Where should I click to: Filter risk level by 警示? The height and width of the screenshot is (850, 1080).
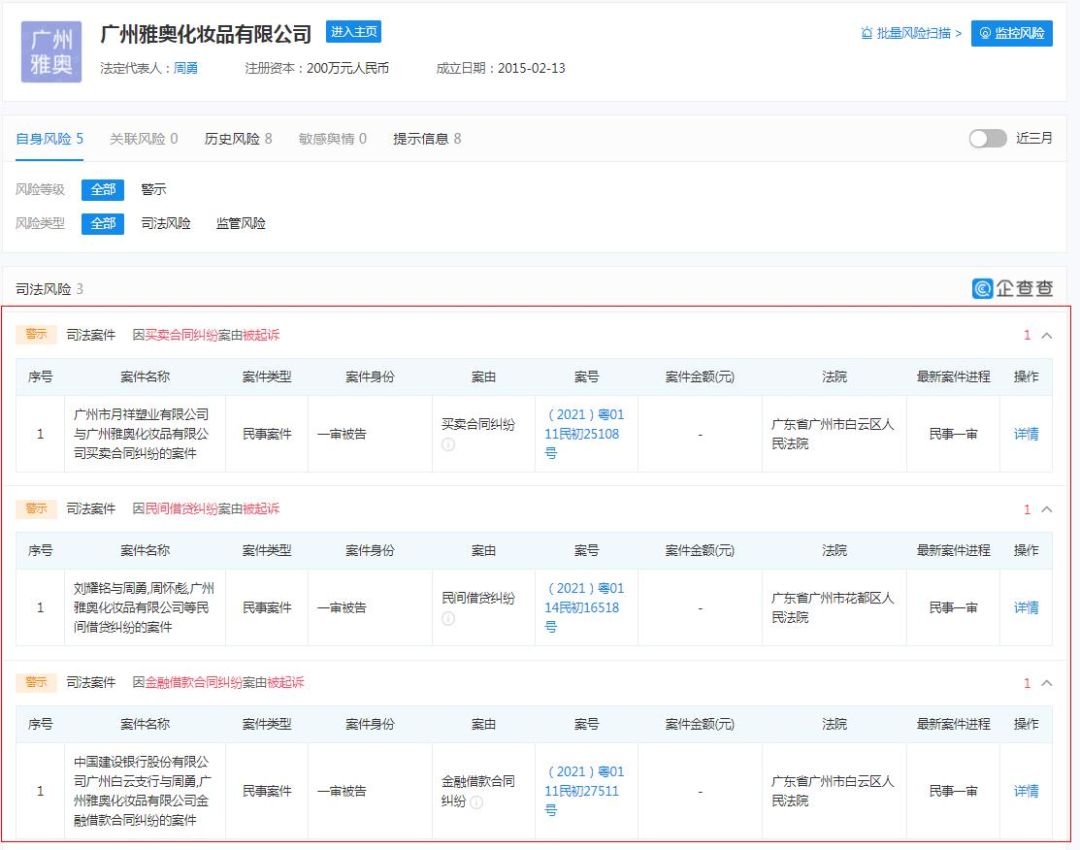pyautogui.click(x=153, y=189)
